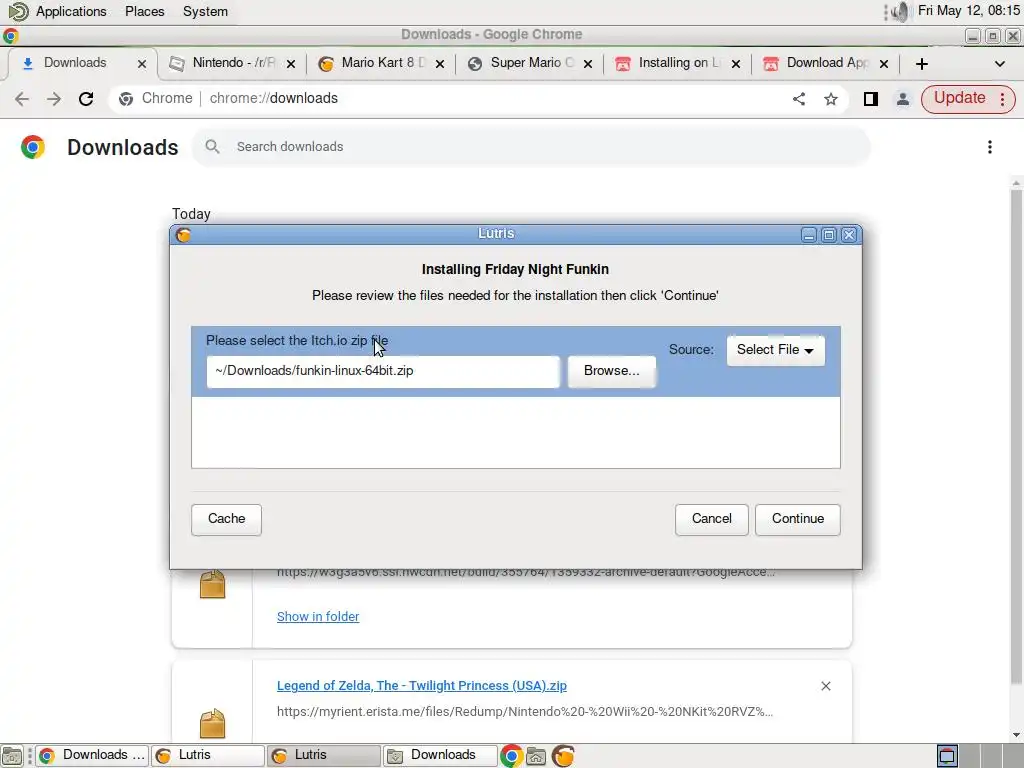This screenshot has height=768, width=1024.
Task: Open the Select File source dropdown
Action: click(x=775, y=350)
